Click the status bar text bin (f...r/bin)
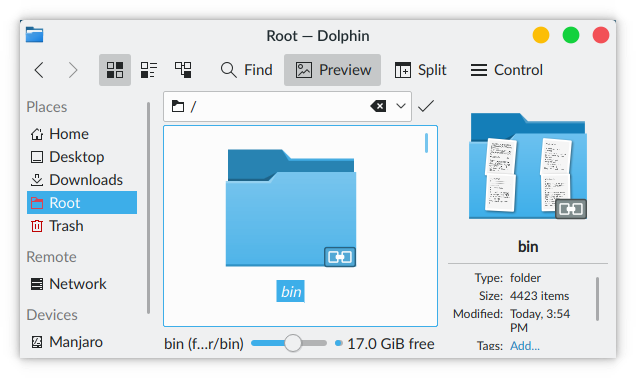Viewport: 636px width, 378px height. [x=204, y=344]
